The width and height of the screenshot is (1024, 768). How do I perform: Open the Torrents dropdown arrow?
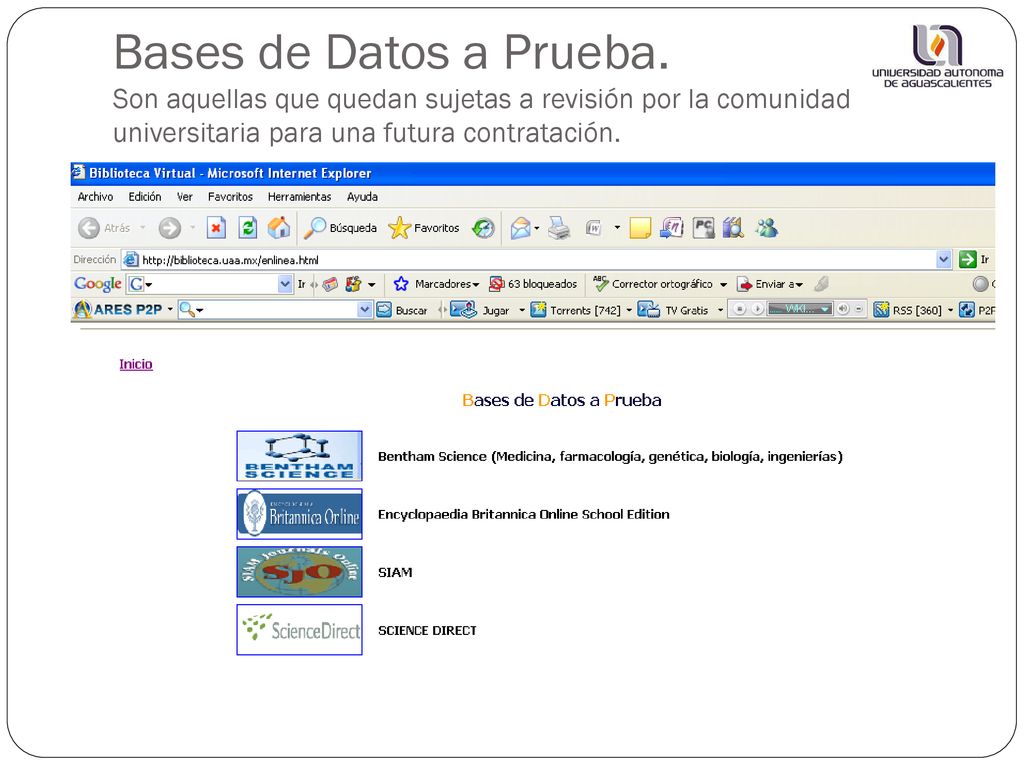(629, 310)
